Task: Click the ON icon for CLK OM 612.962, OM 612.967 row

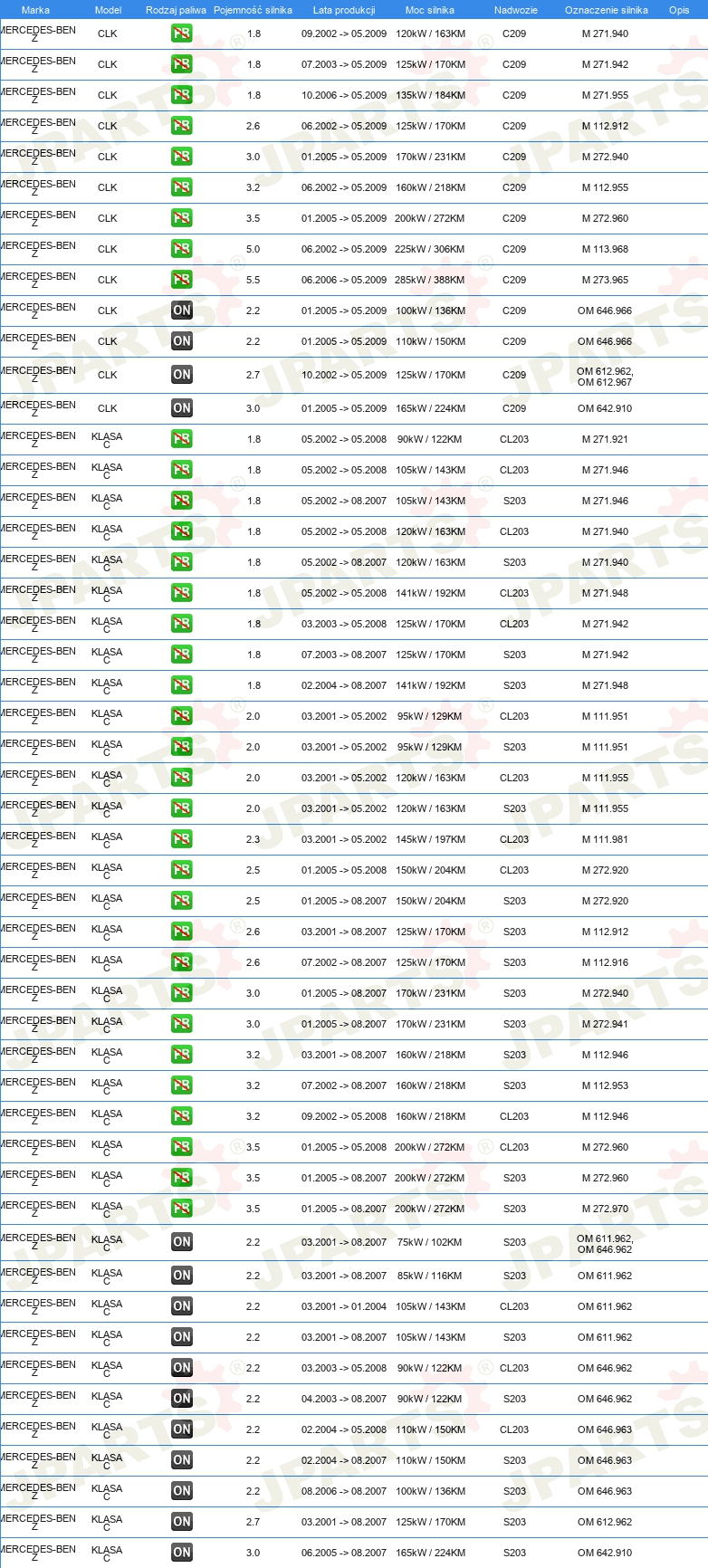Action: click(x=182, y=375)
